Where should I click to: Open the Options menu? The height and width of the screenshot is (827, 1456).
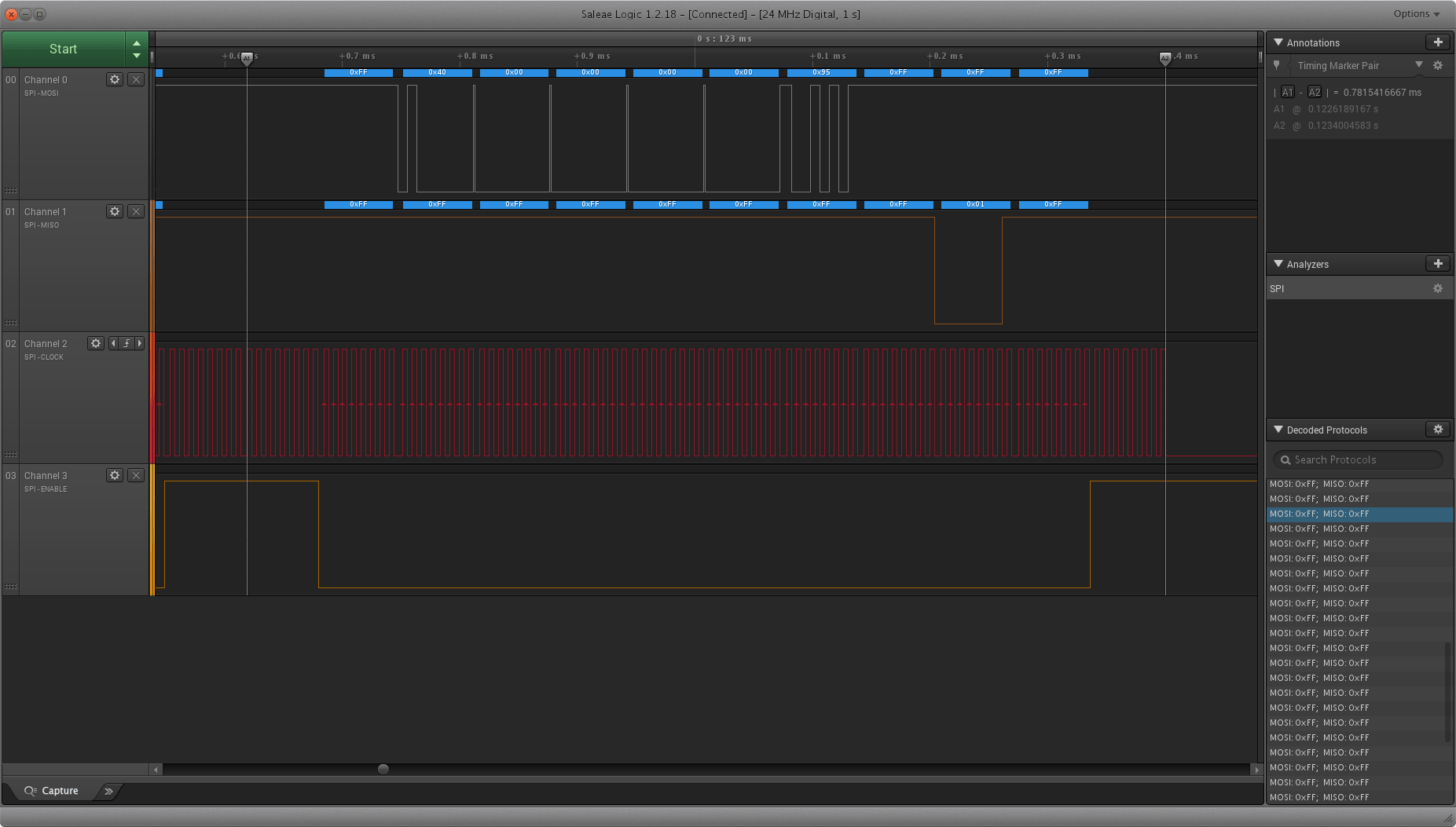click(x=1417, y=14)
